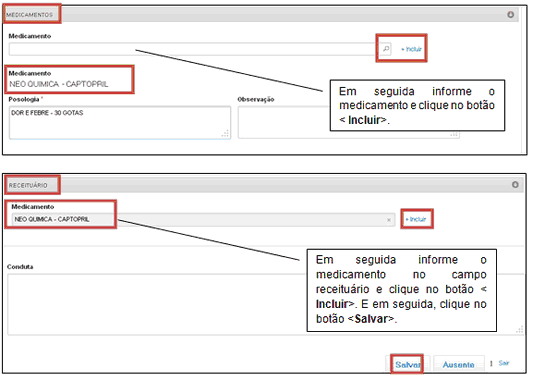The height and width of the screenshot is (381, 533).
Task: Open the MEDICAMENTOS section header tab
Action: click(30, 15)
